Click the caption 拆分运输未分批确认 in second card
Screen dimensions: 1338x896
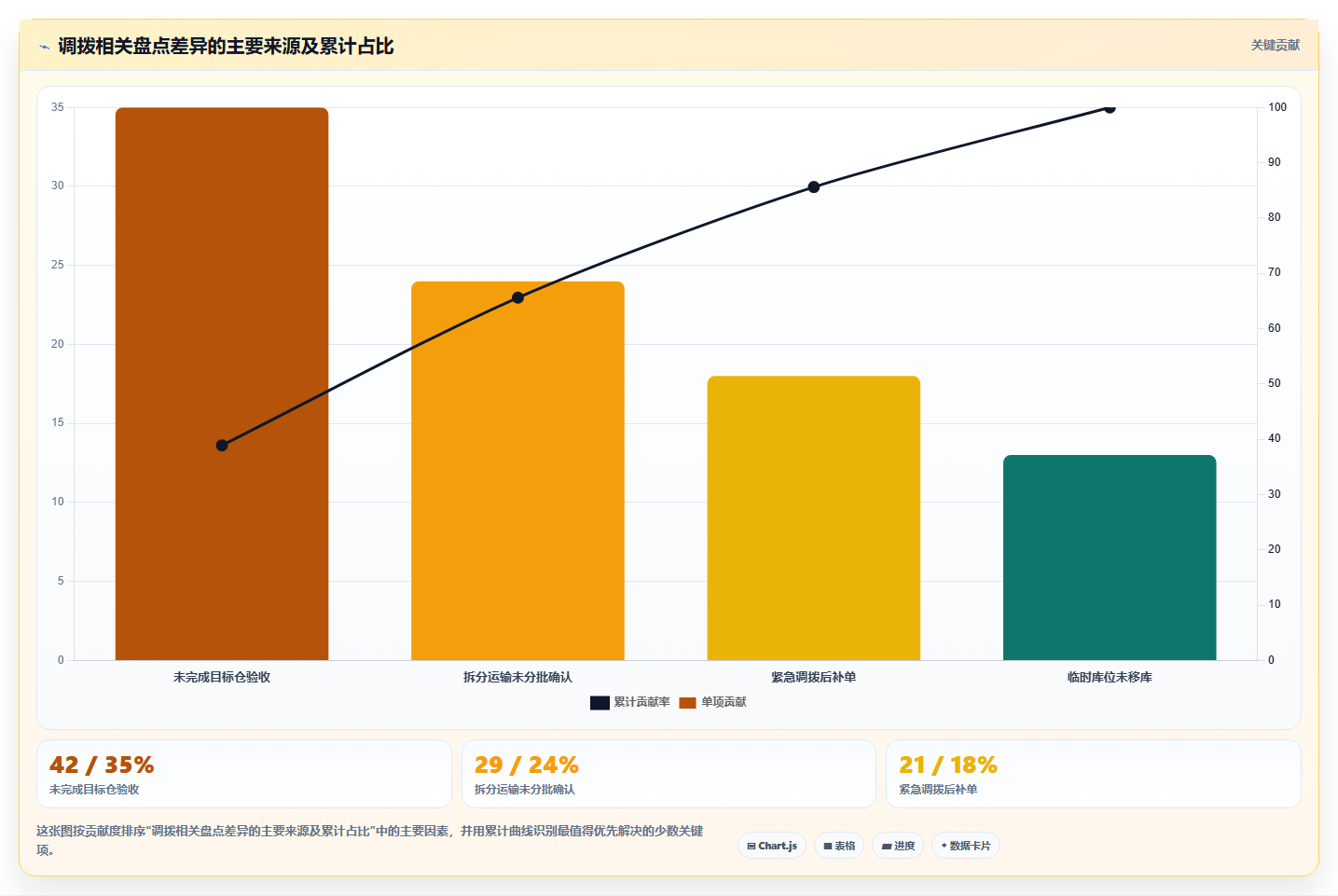click(x=524, y=789)
